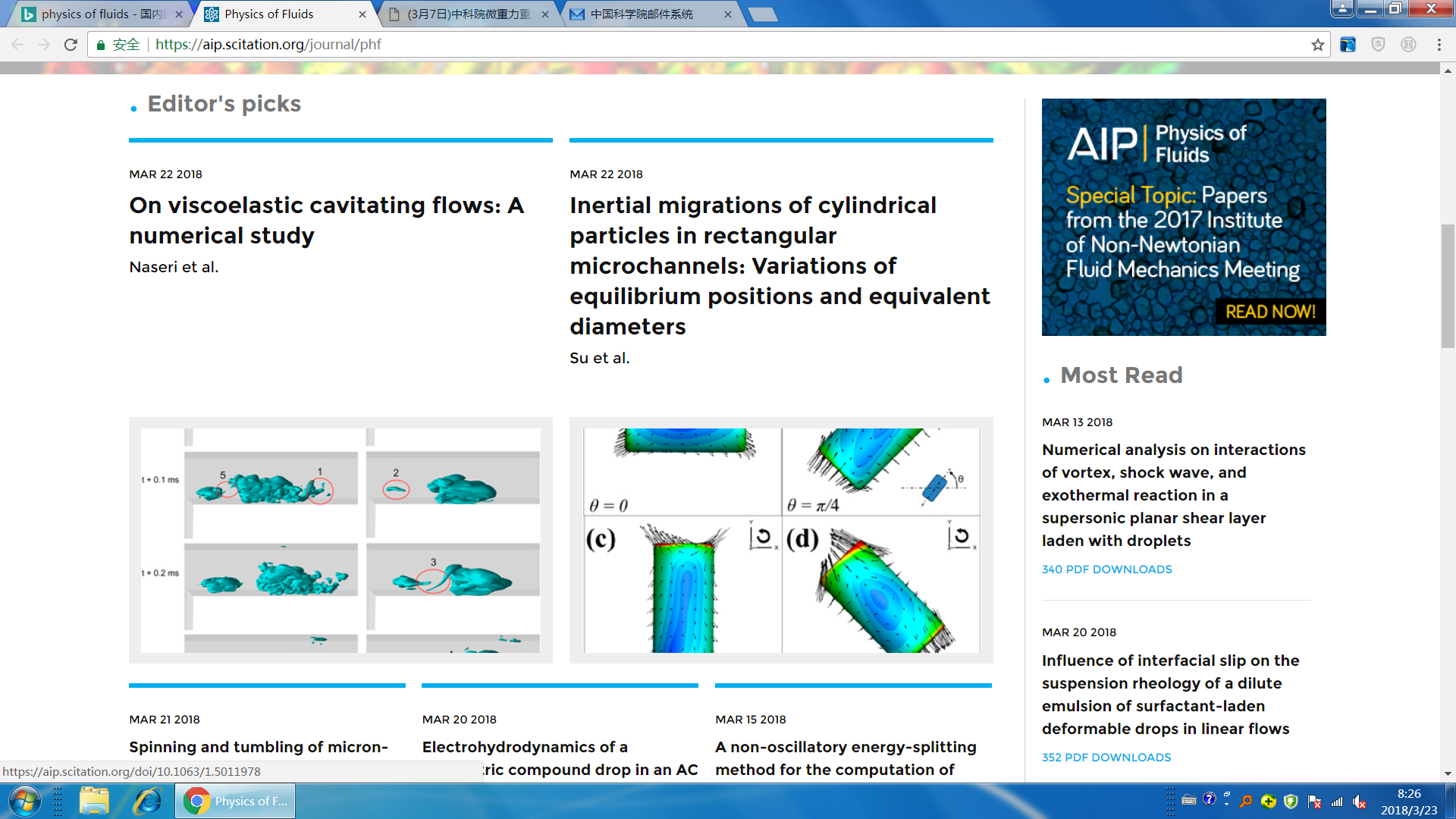1456x819 pixels.
Task: Open the new tab button
Action: (x=762, y=14)
